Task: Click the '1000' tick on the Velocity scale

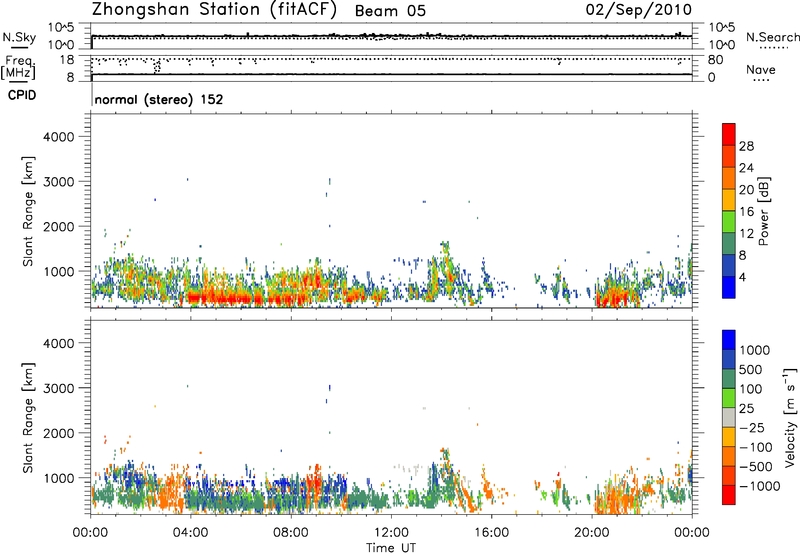Action: [x=755, y=350]
